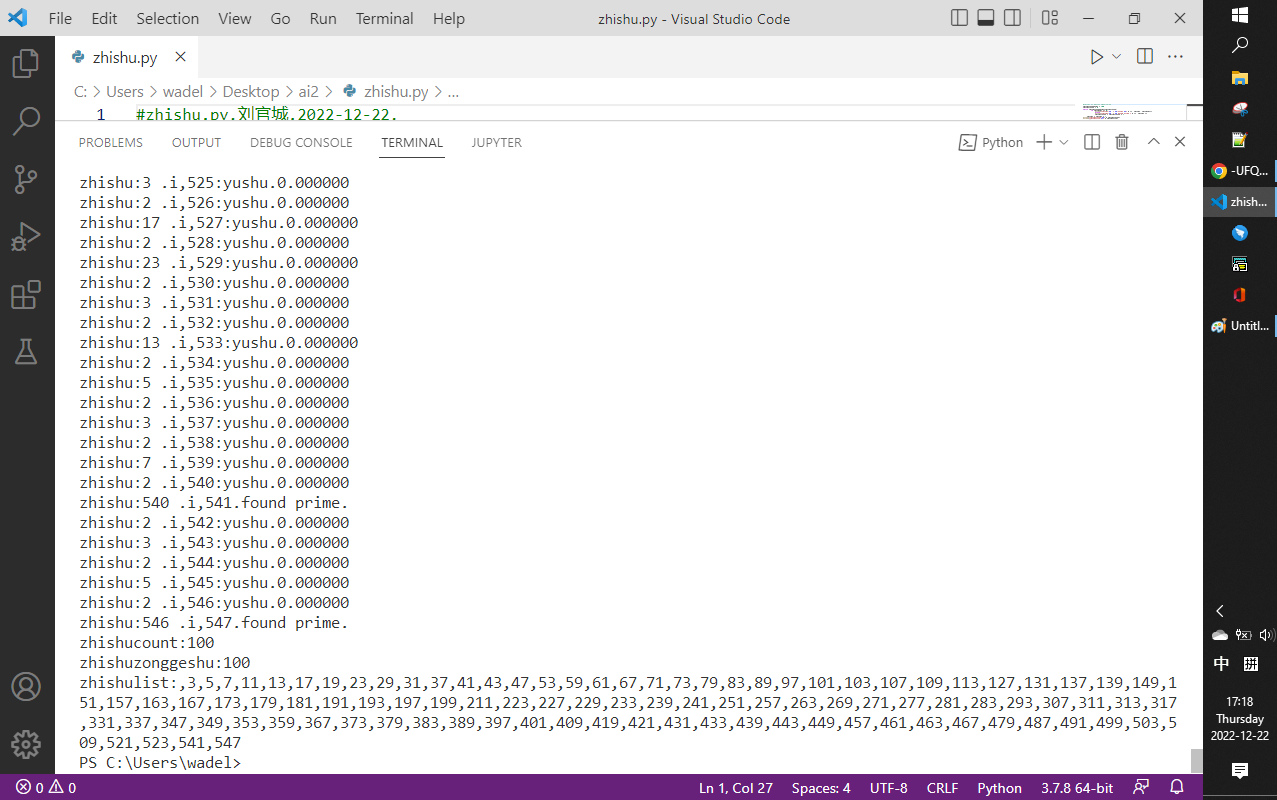Viewport: 1277px width, 800px height.
Task: Click the terminal vertical scrollbar thumb
Action: click(x=1196, y=760)
